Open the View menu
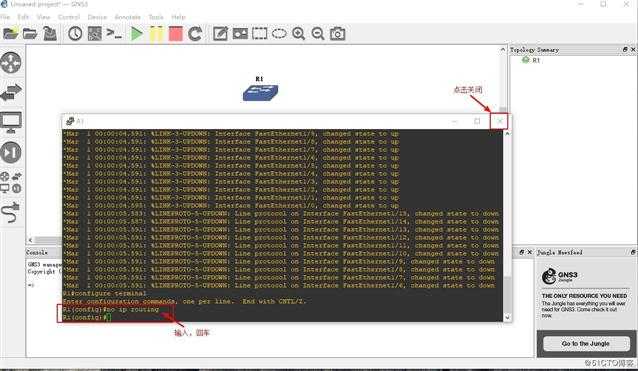This screenshot has width=638, height=371. click(x=43, y=17)
